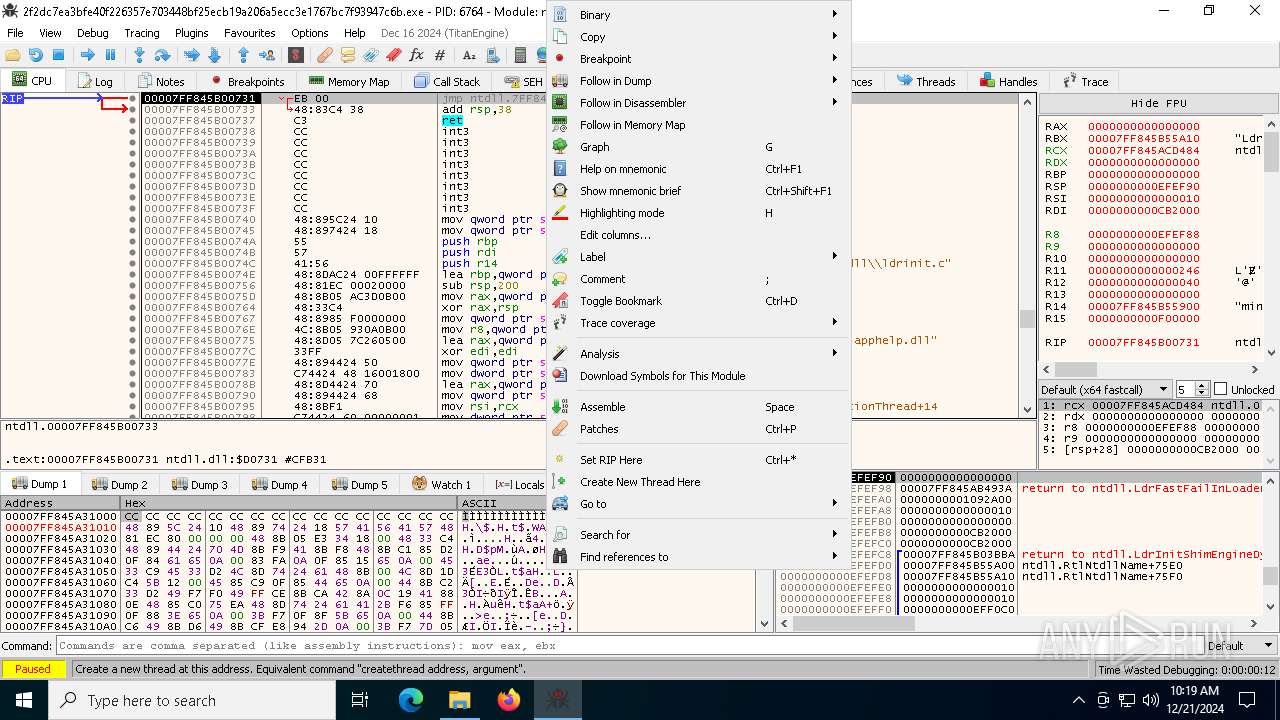Stop debugging using the stop icon

58,55
